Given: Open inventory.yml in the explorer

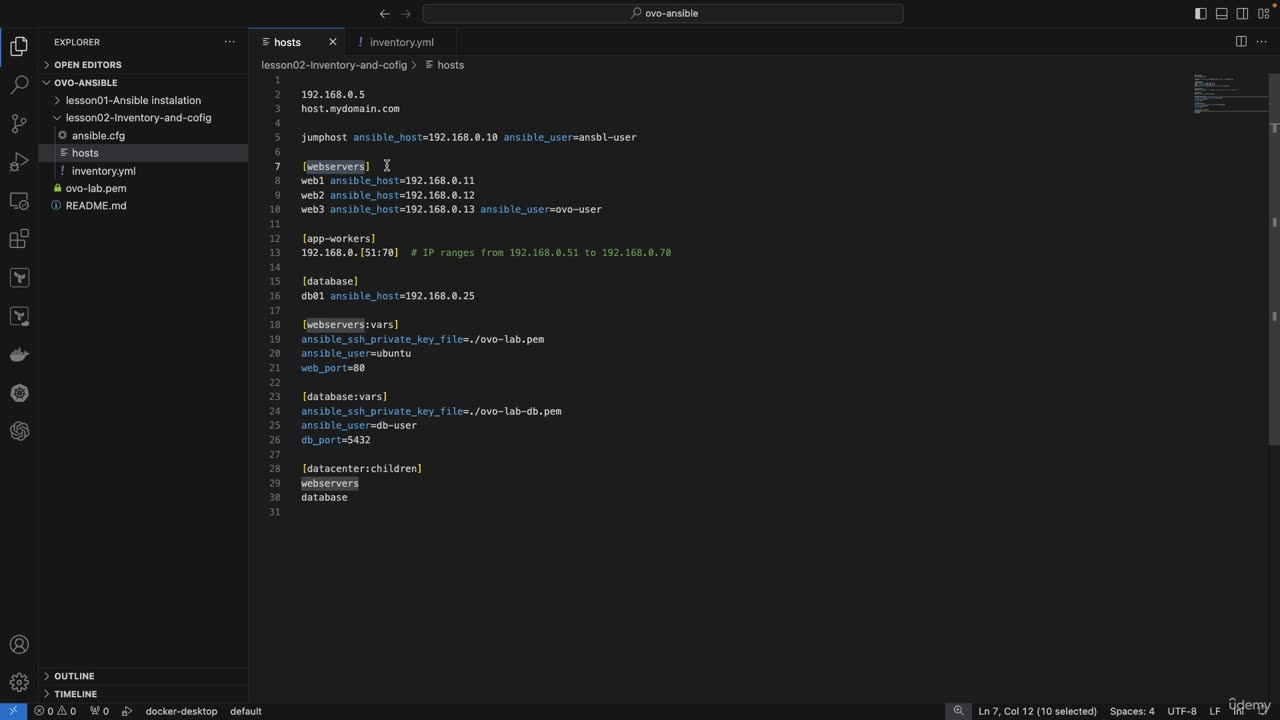Looking at the screenshot, I should [x=103, y=171].
